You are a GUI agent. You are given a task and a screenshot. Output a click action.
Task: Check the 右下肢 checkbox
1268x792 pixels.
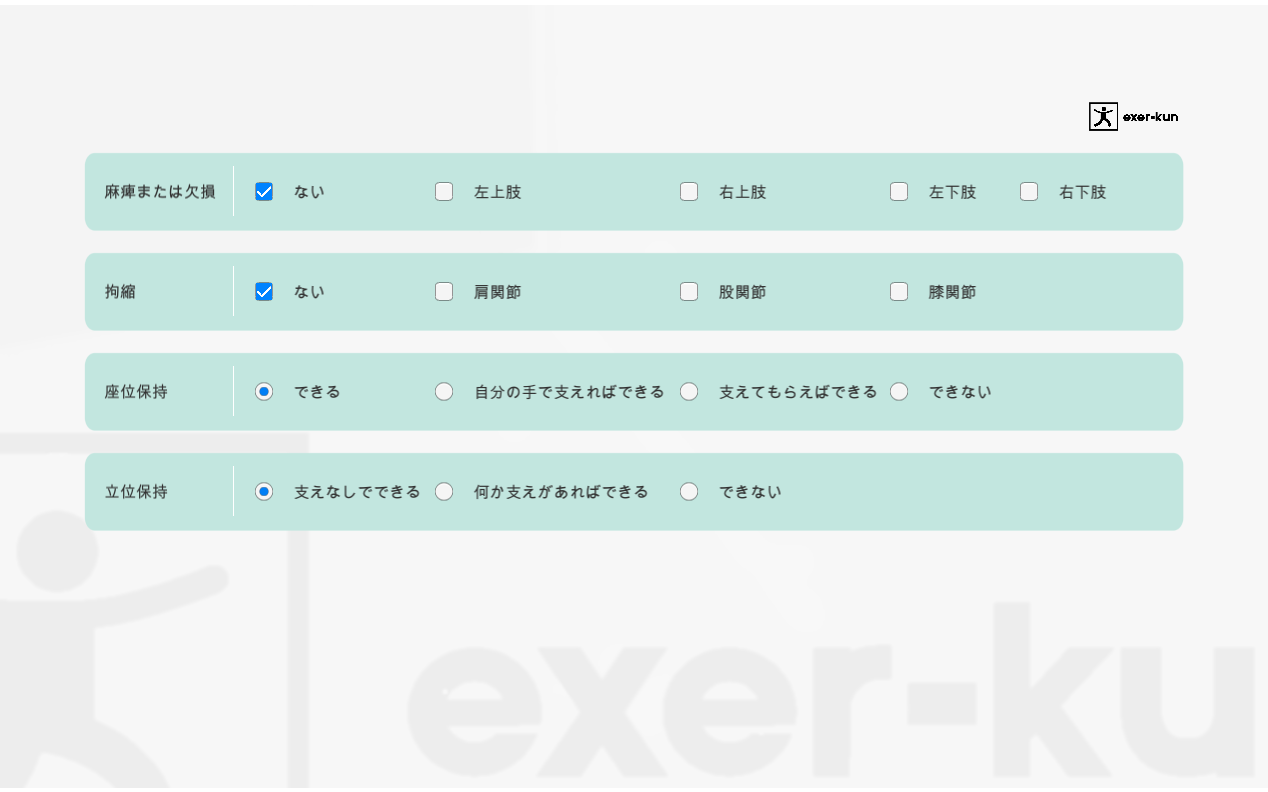(x=1029, y=192)
